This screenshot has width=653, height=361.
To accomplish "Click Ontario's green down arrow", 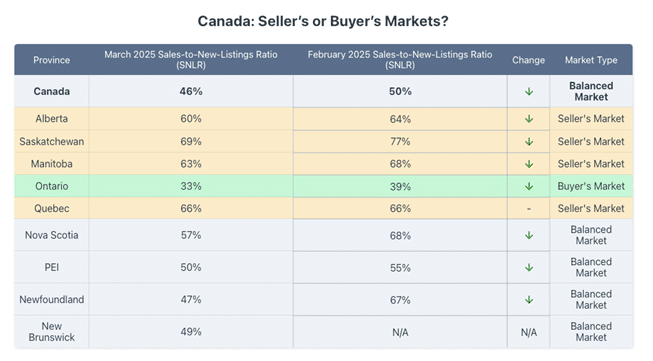I will click(529, 186).
